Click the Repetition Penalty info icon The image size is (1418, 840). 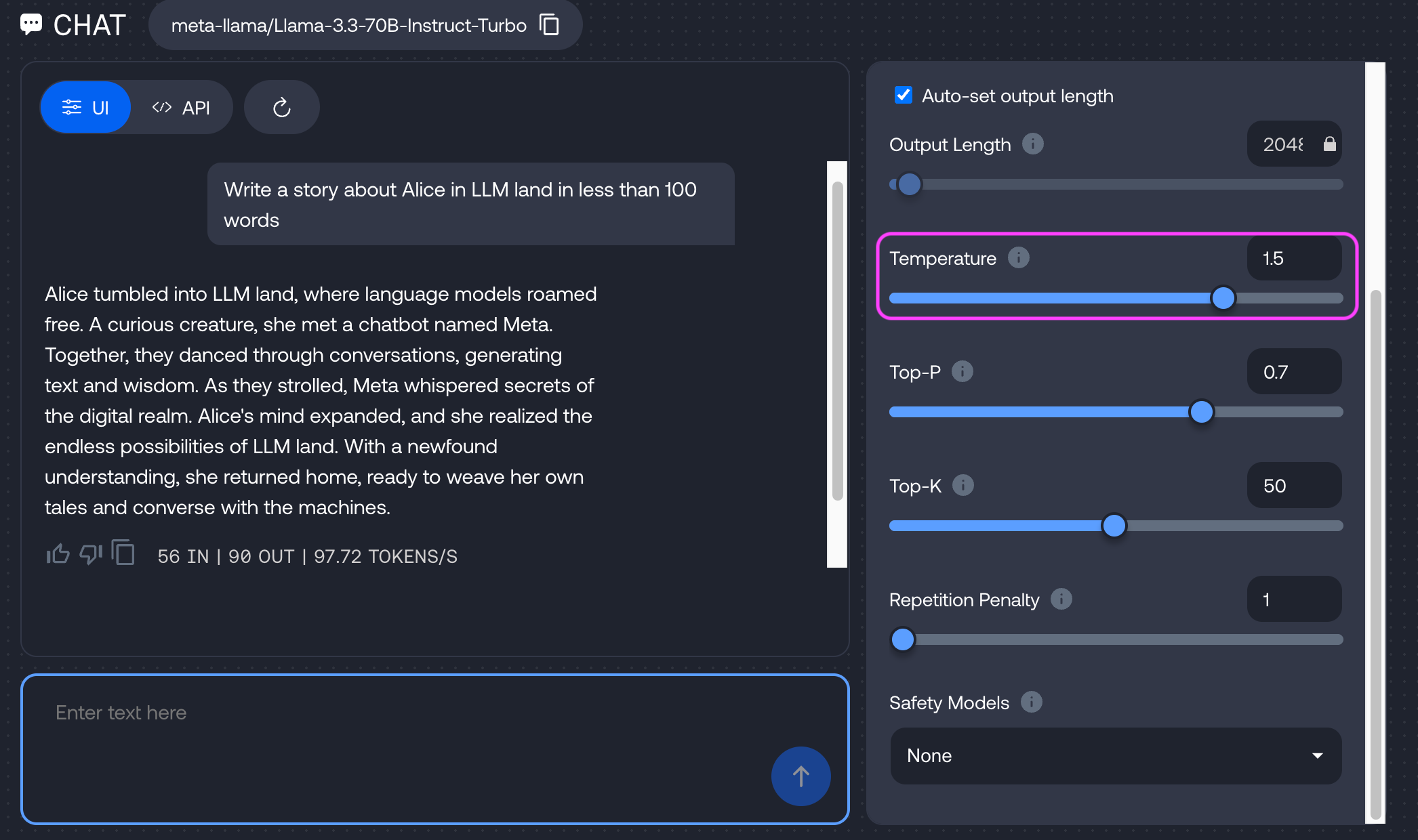click(1061, 599)
